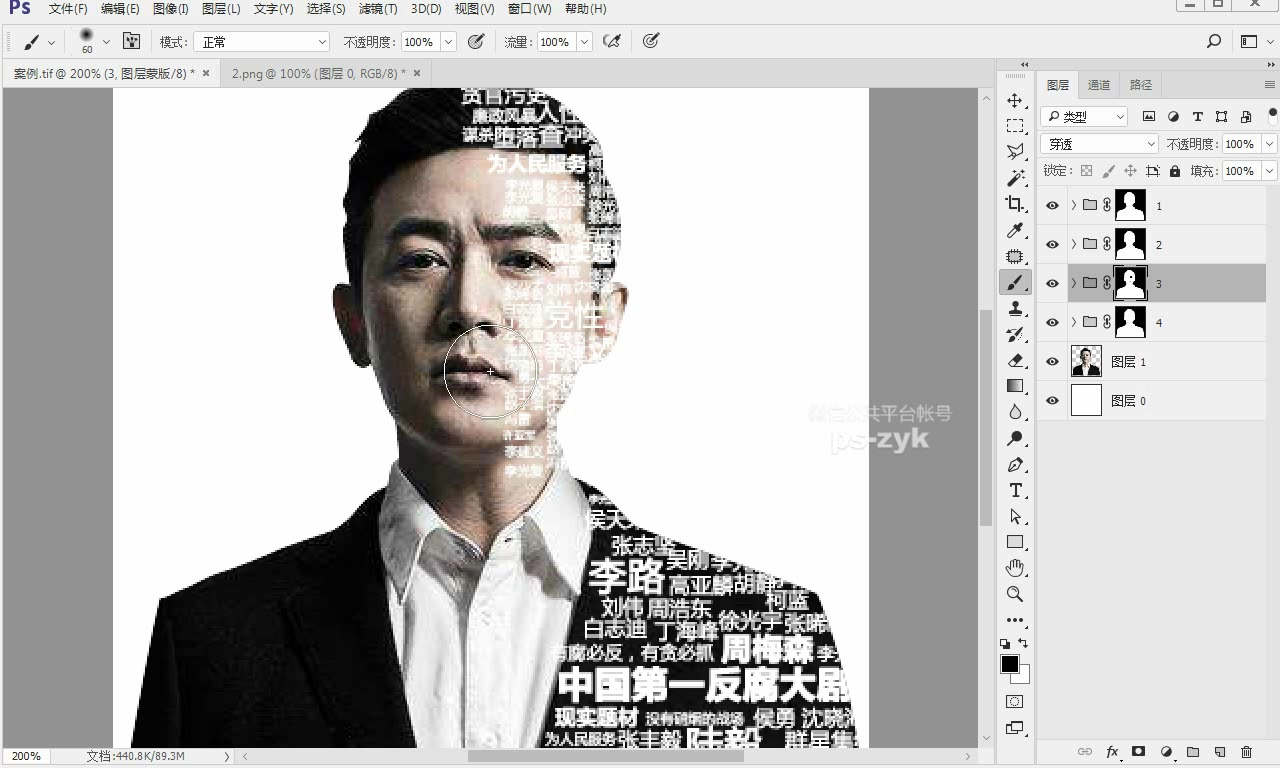This screenshot has width=1280, height=768.
Task: Open the brush mode 正常 dropdown
Action: point(261,42)
